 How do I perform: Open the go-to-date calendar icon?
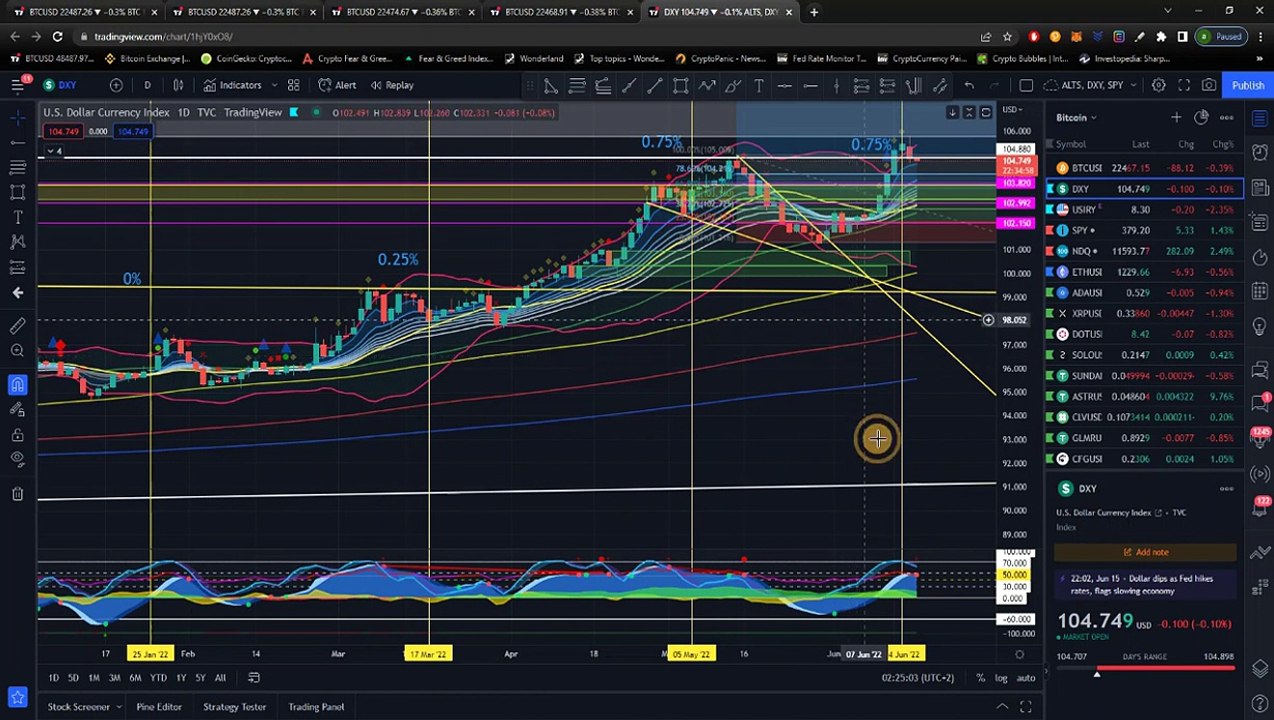[x=254, y=677]
